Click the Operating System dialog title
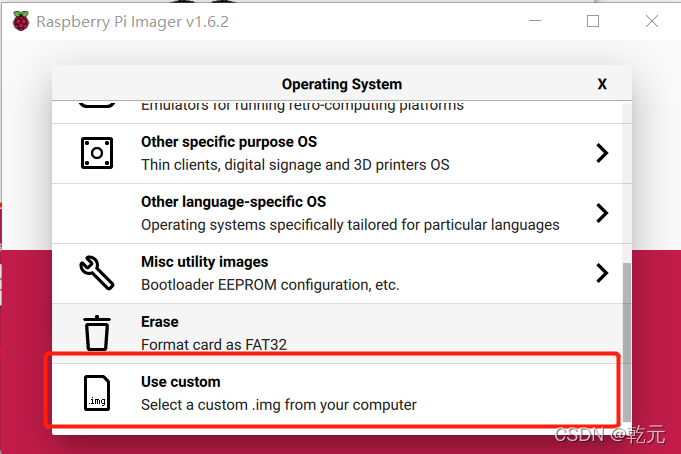Viewport: 681px width, 454px height. [342, 84]
